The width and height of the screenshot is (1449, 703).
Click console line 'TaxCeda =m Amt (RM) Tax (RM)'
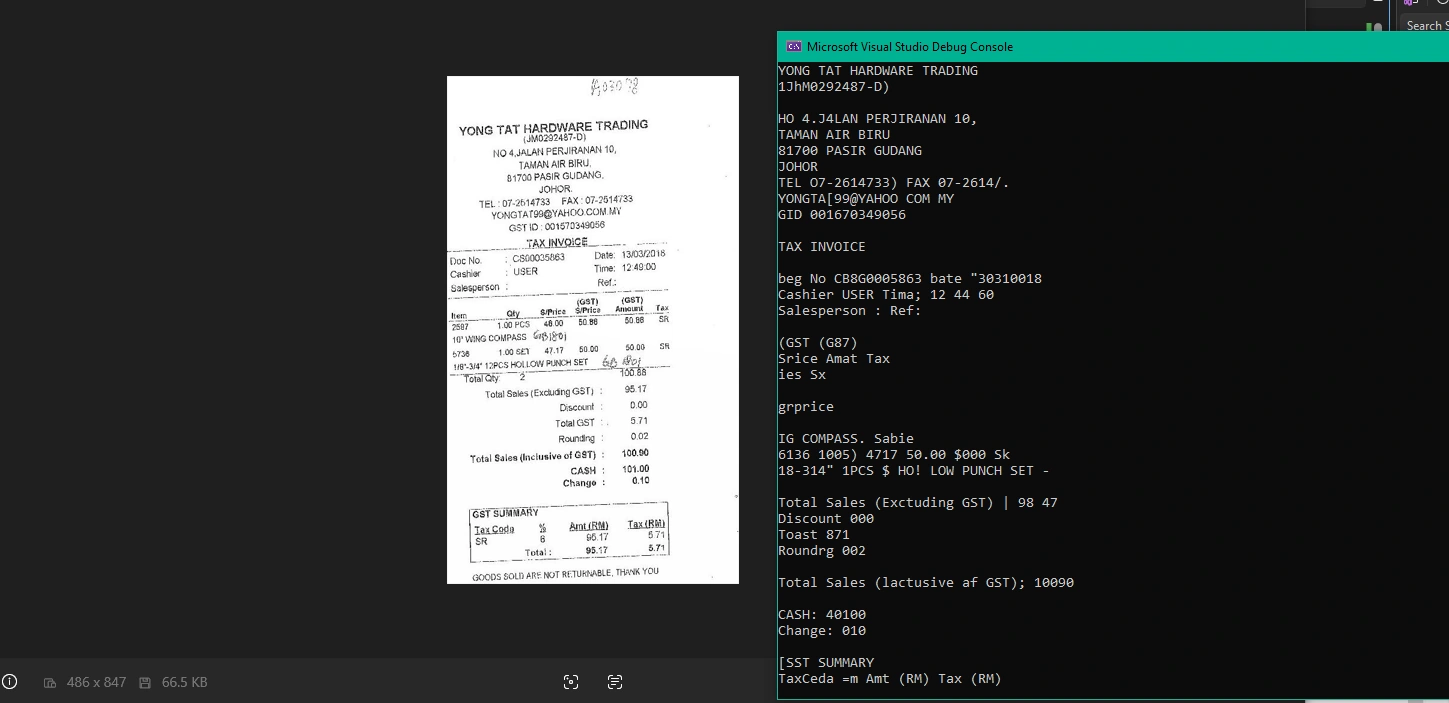tap(890, 679)
